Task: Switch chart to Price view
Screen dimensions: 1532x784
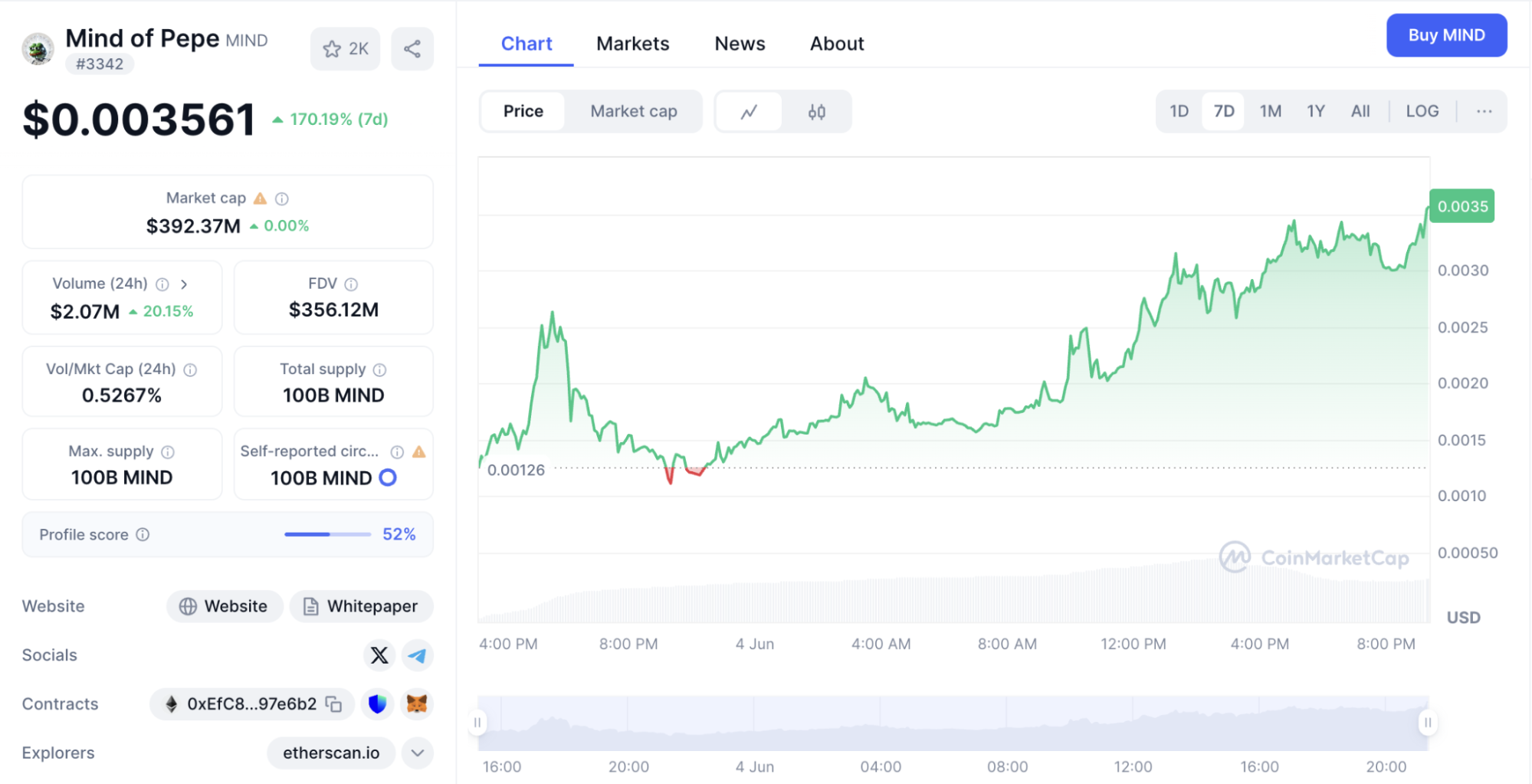Action: [x=523, y=111]
